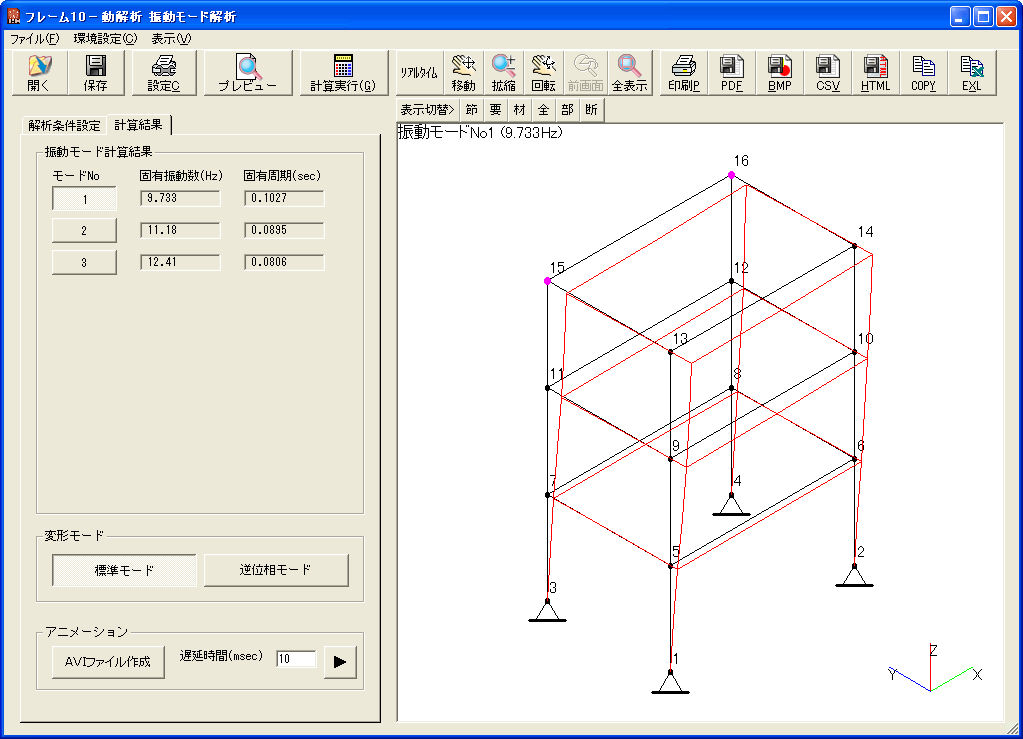Switch to the 解析条件設定 tab

[x=64, y=125]
